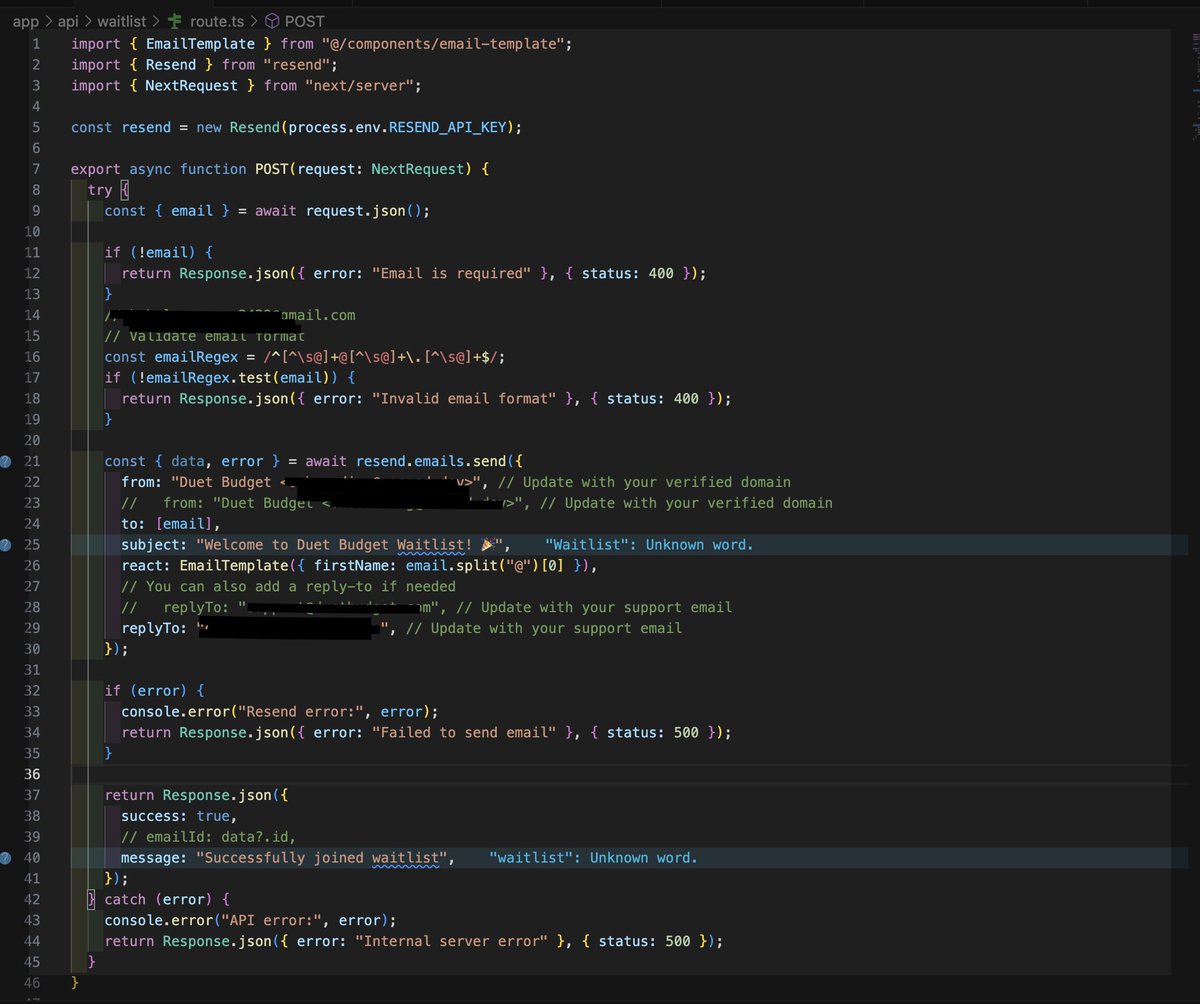Click the route.ts file icon in breadcrumbs
Screen dimensions: 1200x1004
[176, 20]
